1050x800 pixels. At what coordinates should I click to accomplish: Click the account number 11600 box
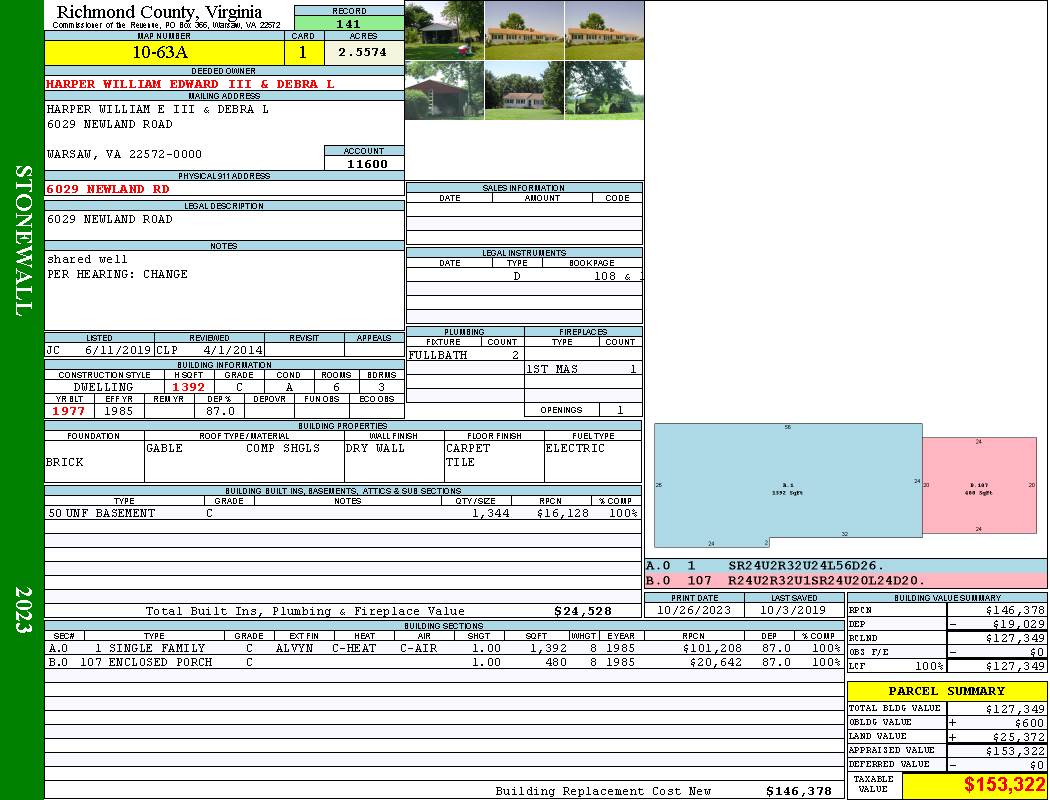tap(364, 163)
